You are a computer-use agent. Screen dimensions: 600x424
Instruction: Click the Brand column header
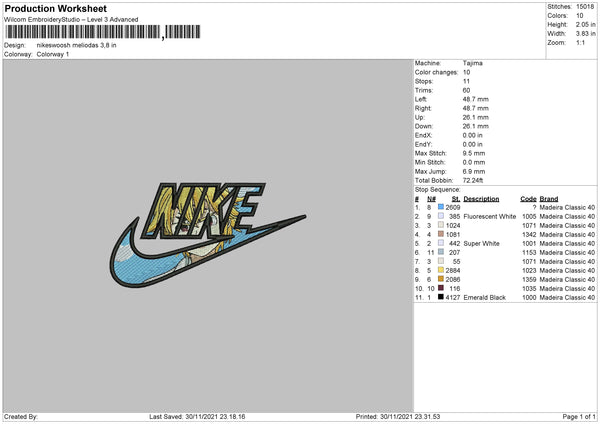[x=549, y=199]
